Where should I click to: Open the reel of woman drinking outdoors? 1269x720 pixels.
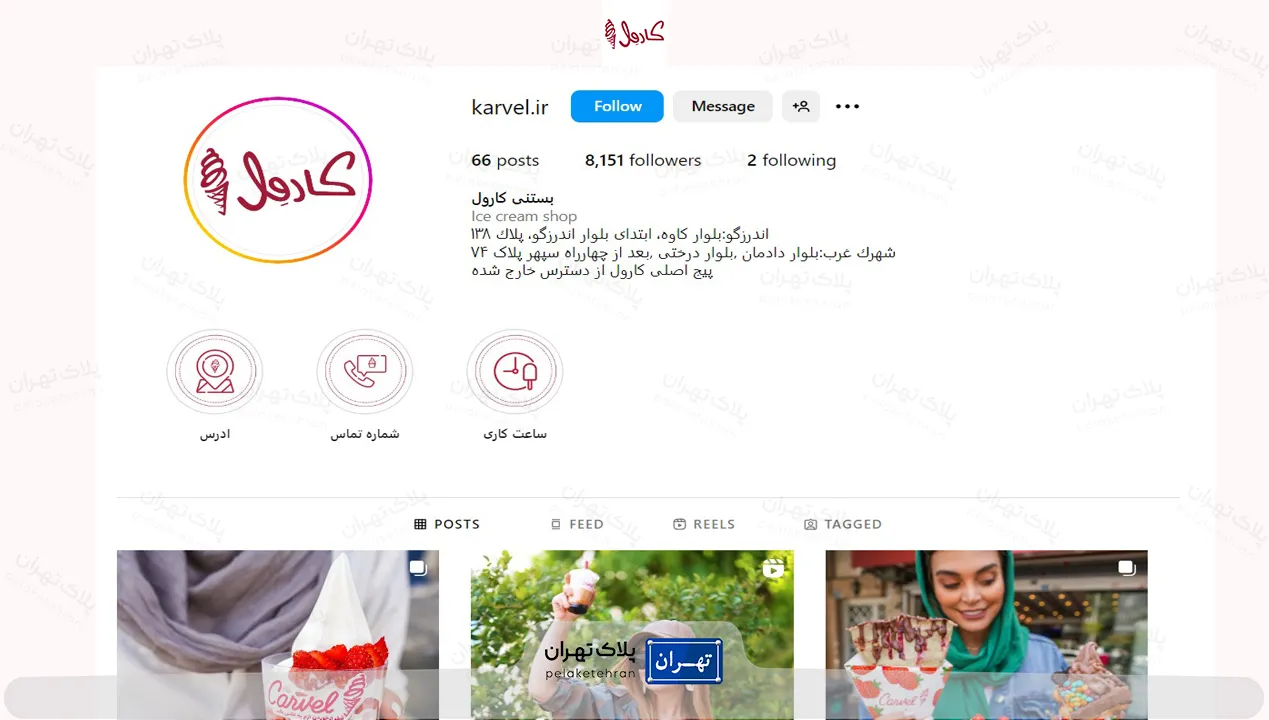click(x=632, y=635)
